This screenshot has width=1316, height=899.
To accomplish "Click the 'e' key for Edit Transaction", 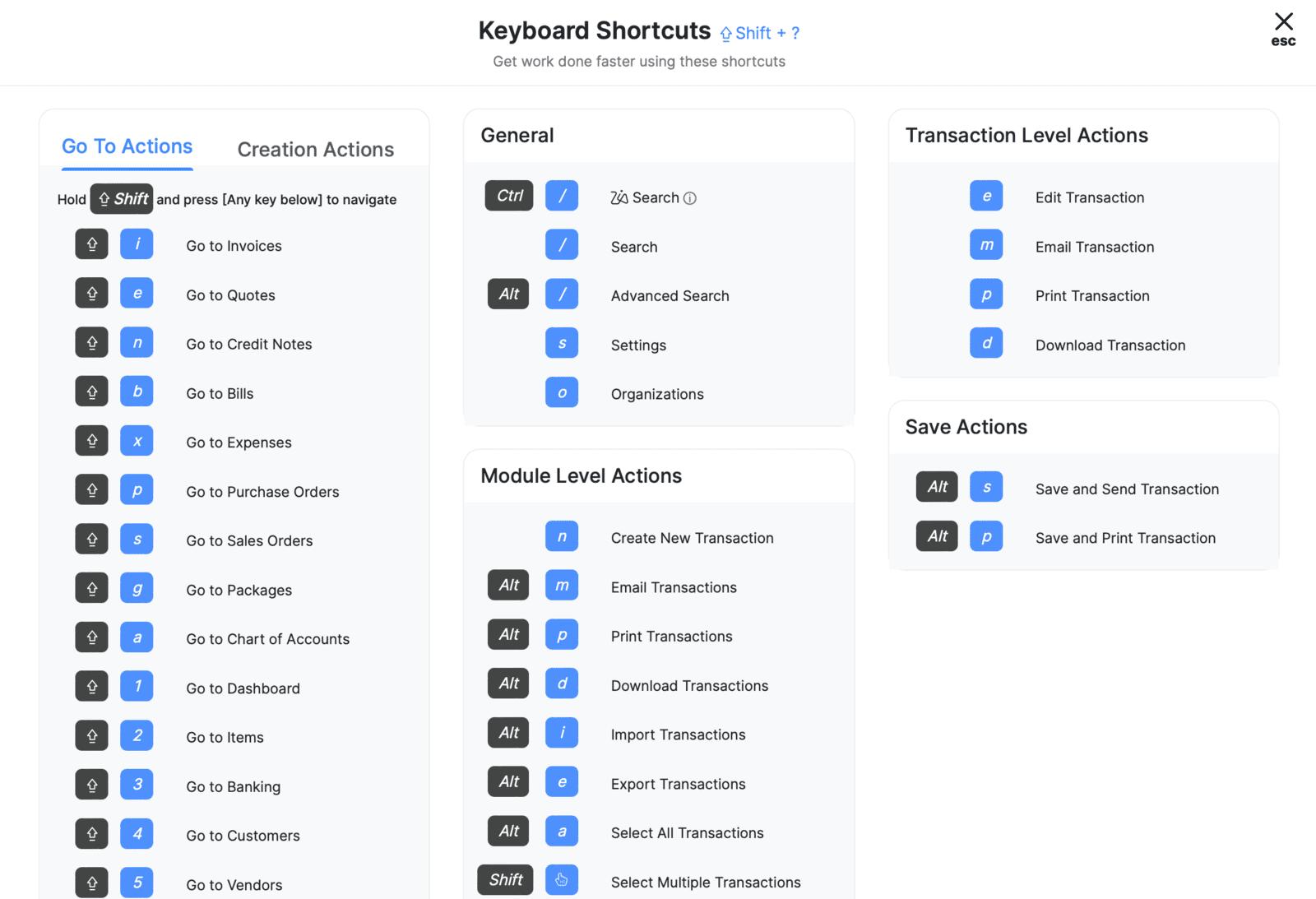I will pyautogui.click(x=986, y=196).
